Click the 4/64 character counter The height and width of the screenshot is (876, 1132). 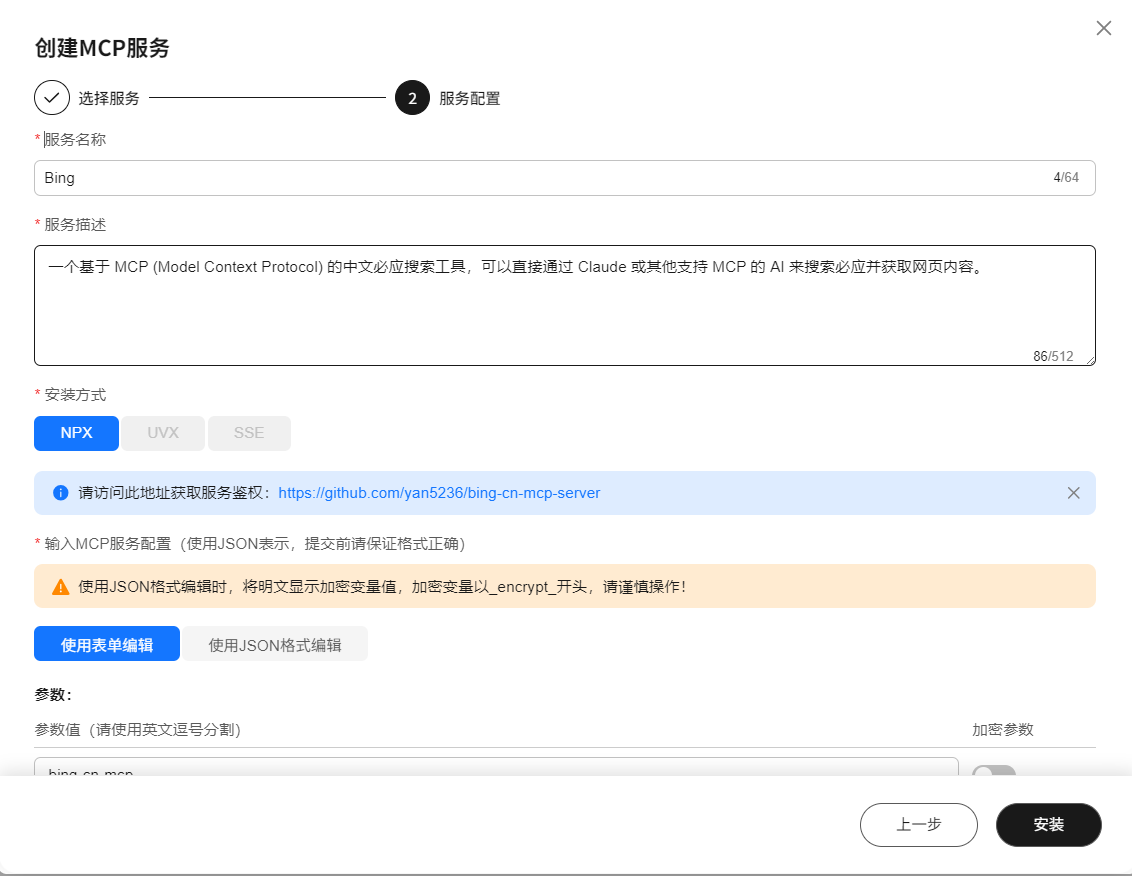(1066, 178)
